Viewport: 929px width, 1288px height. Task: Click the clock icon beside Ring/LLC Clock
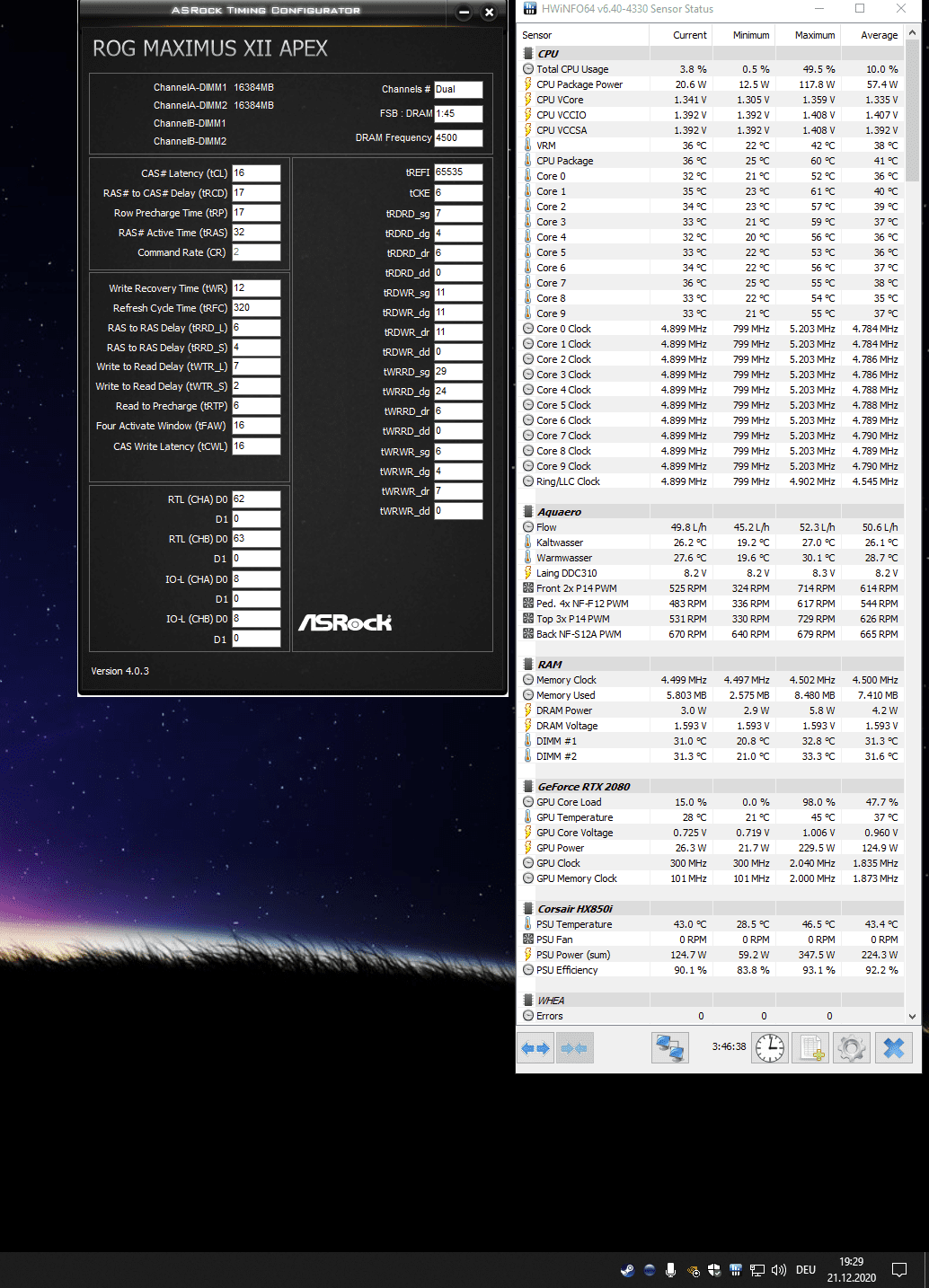(x=528, y=481)
